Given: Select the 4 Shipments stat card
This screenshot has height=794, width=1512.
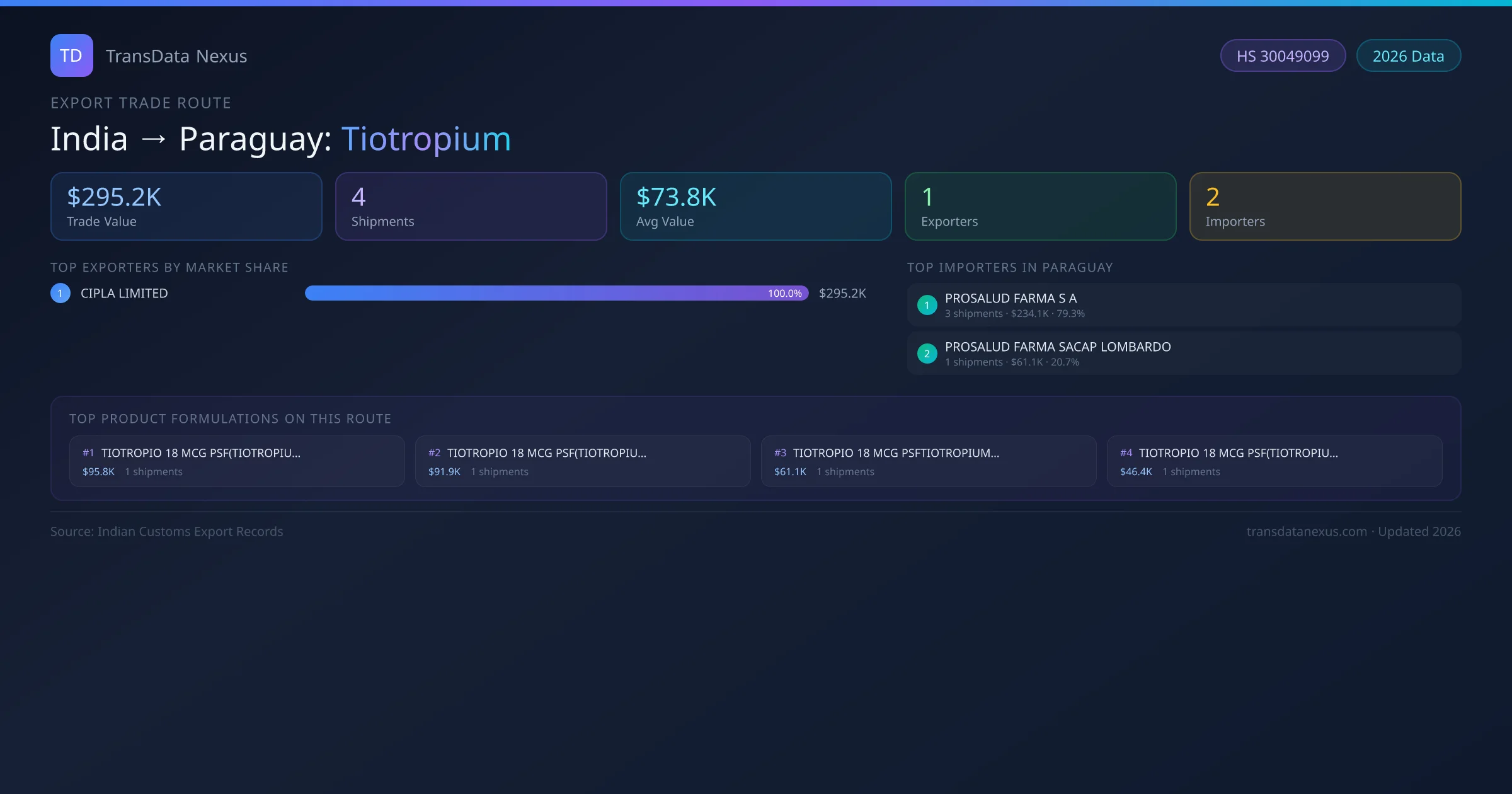Looking at the screenshot, I should tap(471, 207).
